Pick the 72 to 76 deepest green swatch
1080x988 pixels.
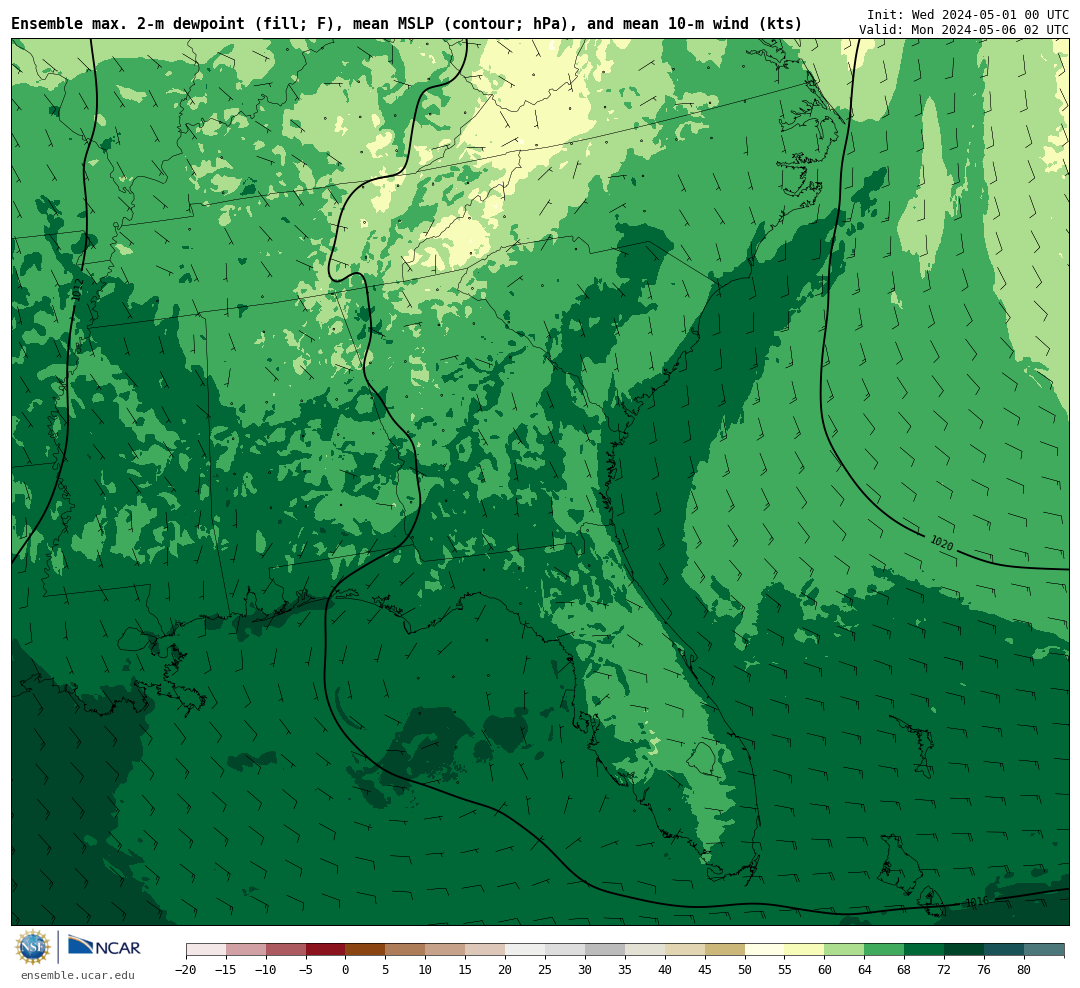point(965,950)
